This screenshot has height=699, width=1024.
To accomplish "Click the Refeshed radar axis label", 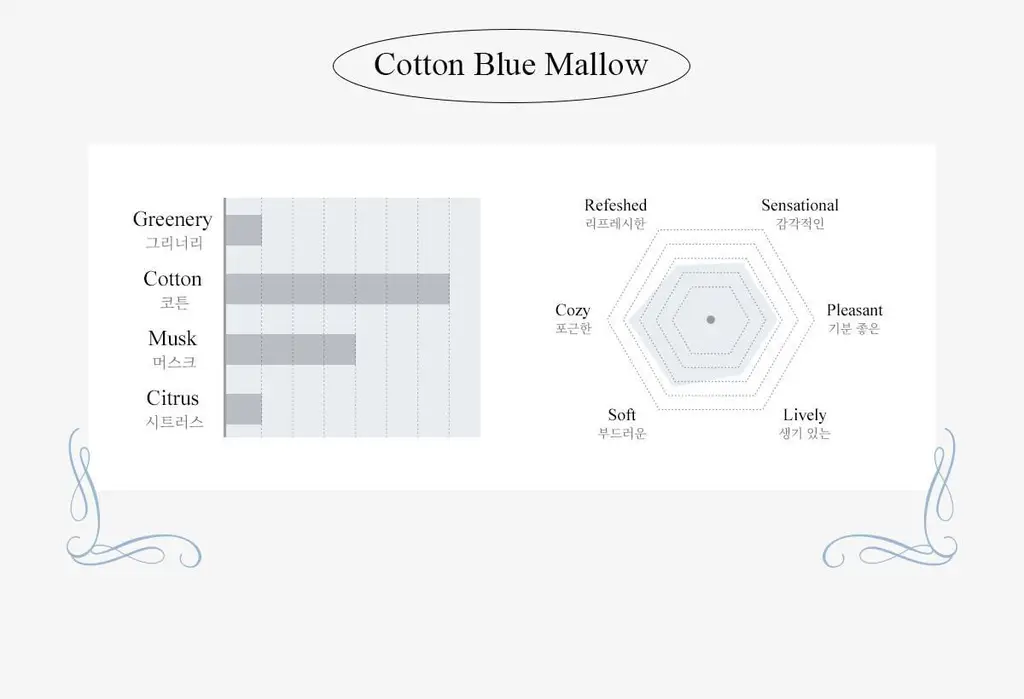I will [x=615, y=205].
